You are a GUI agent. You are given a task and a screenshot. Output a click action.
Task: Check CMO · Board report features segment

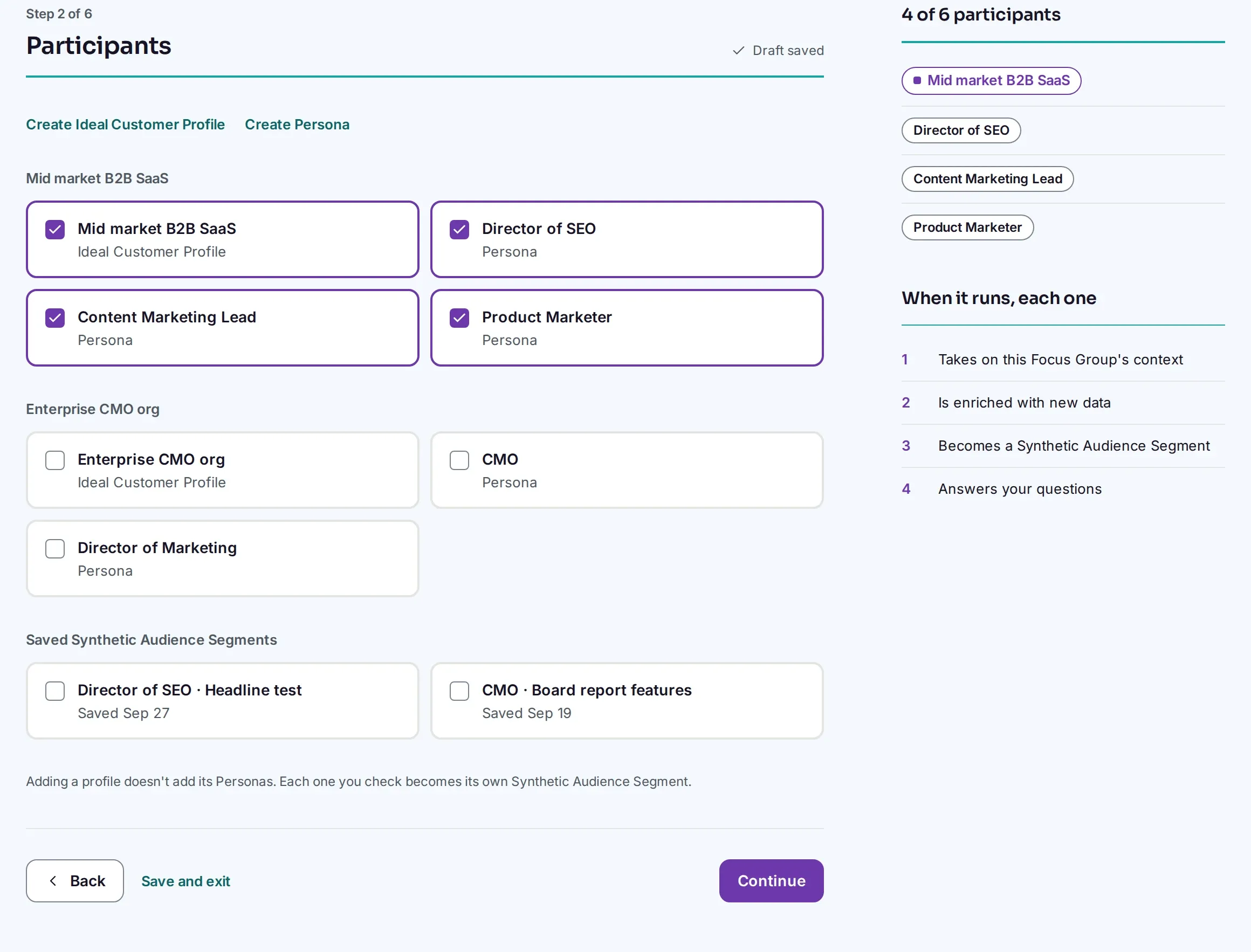tap(459, 691)
